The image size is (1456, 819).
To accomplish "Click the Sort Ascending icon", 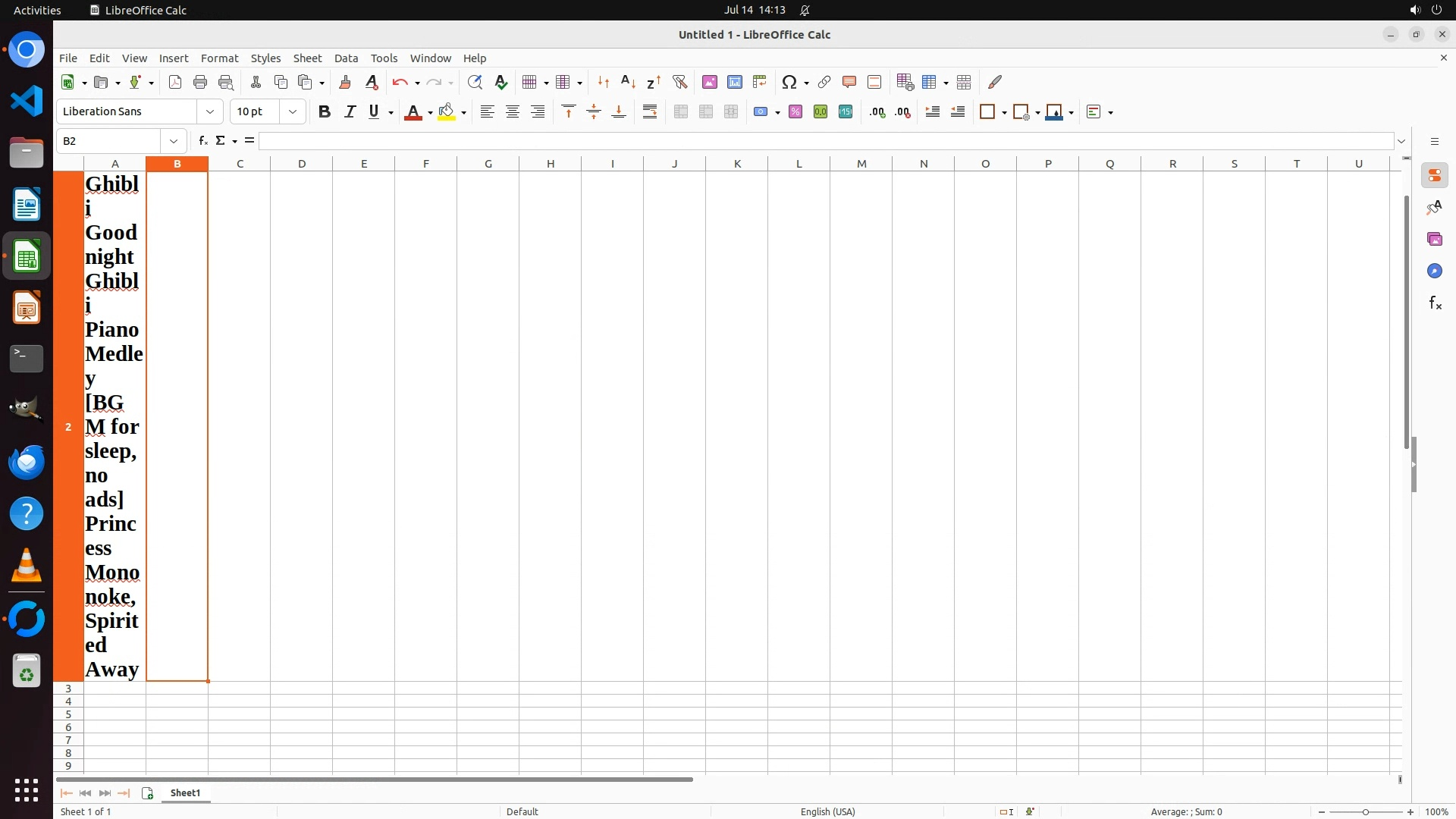I will click(x=628, y=82).
